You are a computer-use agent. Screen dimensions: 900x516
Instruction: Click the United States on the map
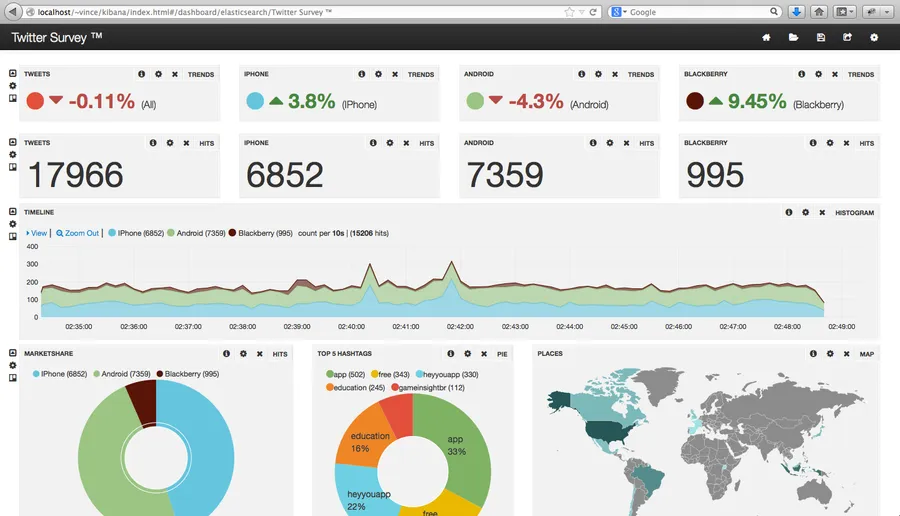pyautogui.click(x=611, y=430)
